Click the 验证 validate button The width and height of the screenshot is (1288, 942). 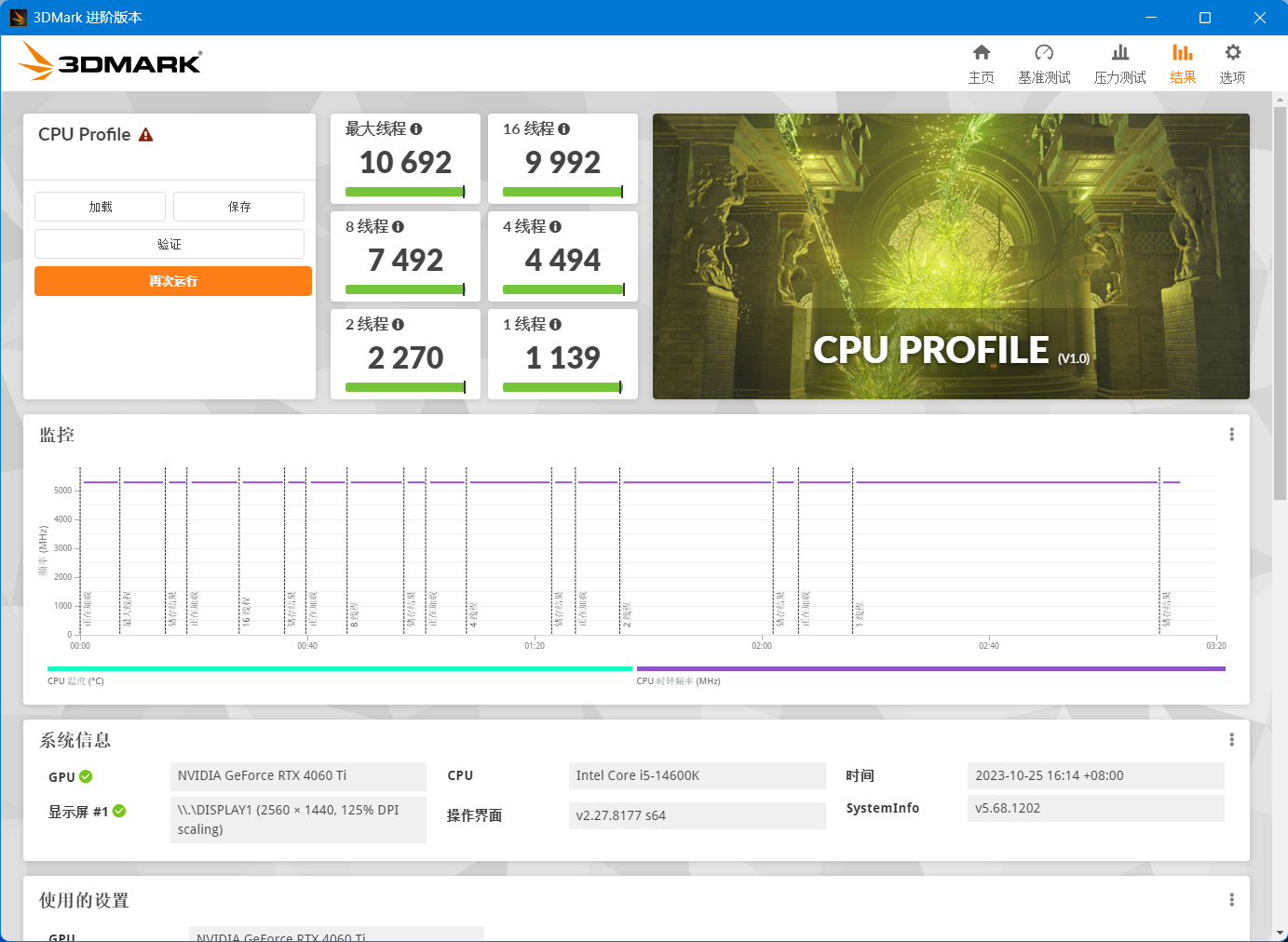(169, 244)
